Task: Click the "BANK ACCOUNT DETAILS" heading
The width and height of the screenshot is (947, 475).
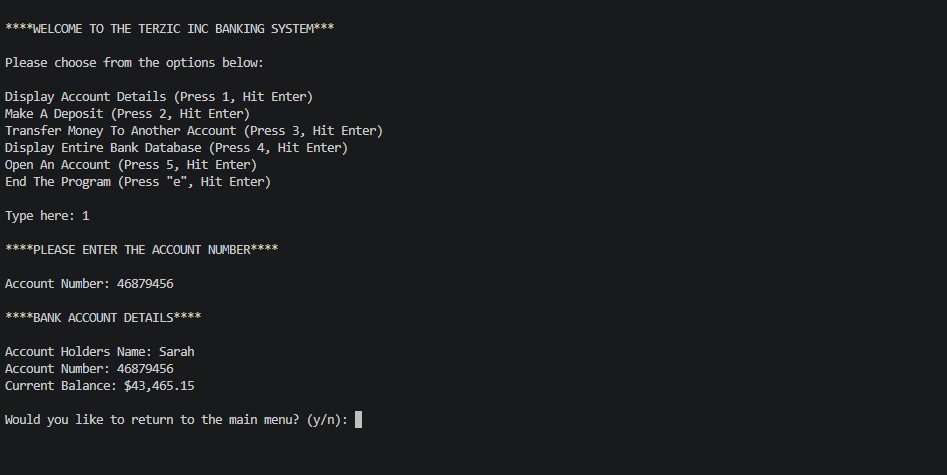Action: pyautogui.click(x=103, y=318)
